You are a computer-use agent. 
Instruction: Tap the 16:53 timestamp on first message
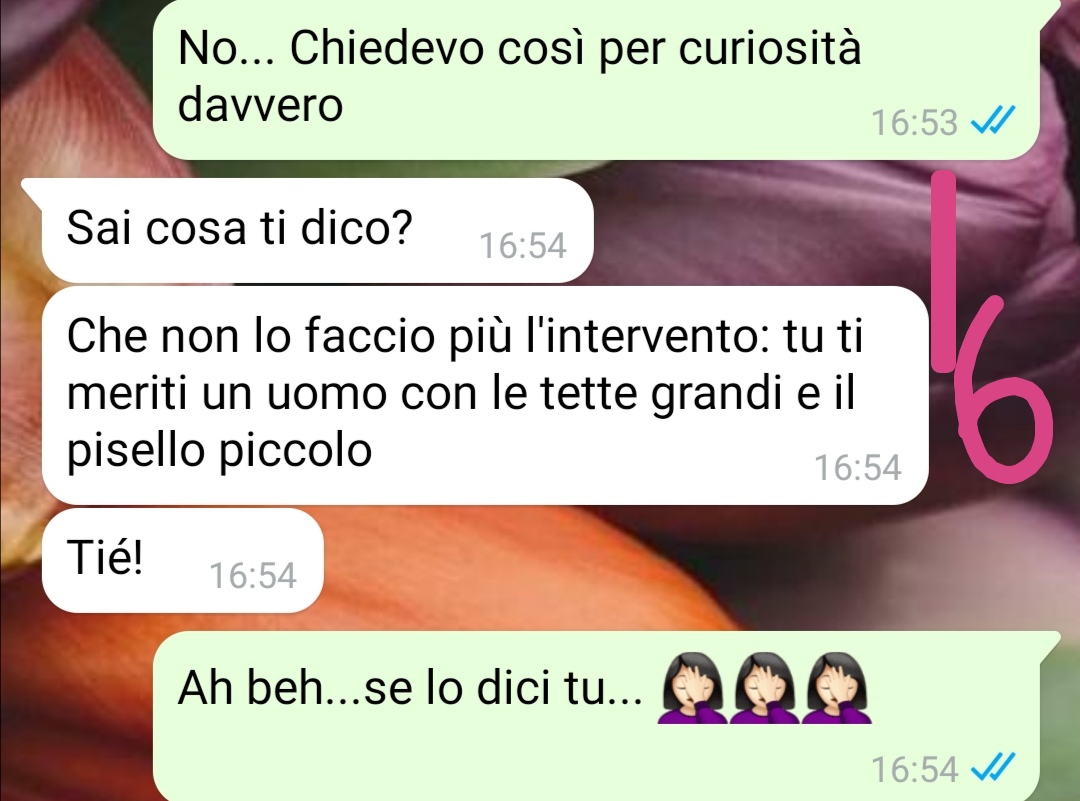(x=914, y=123)
